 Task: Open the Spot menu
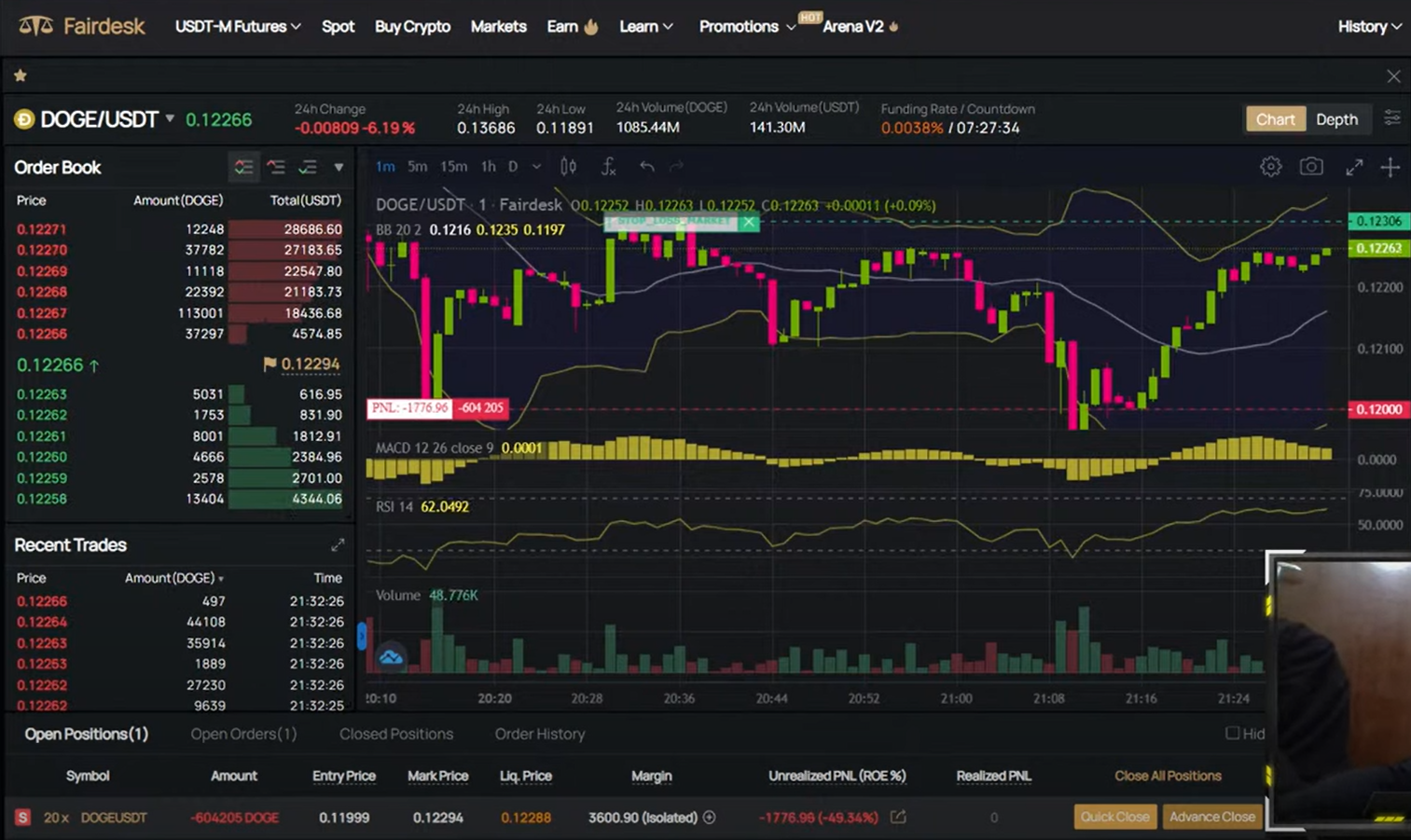pos(338,26)
